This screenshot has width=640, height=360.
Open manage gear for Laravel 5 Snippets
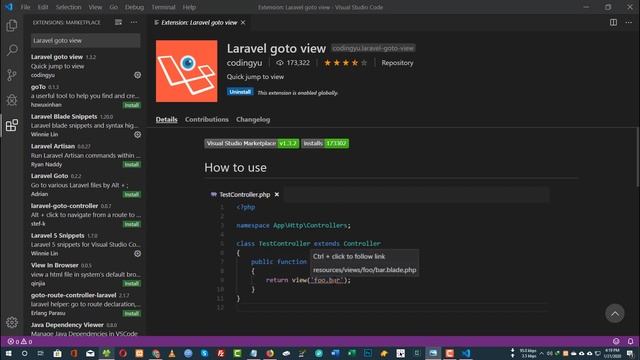coord(138,253)
